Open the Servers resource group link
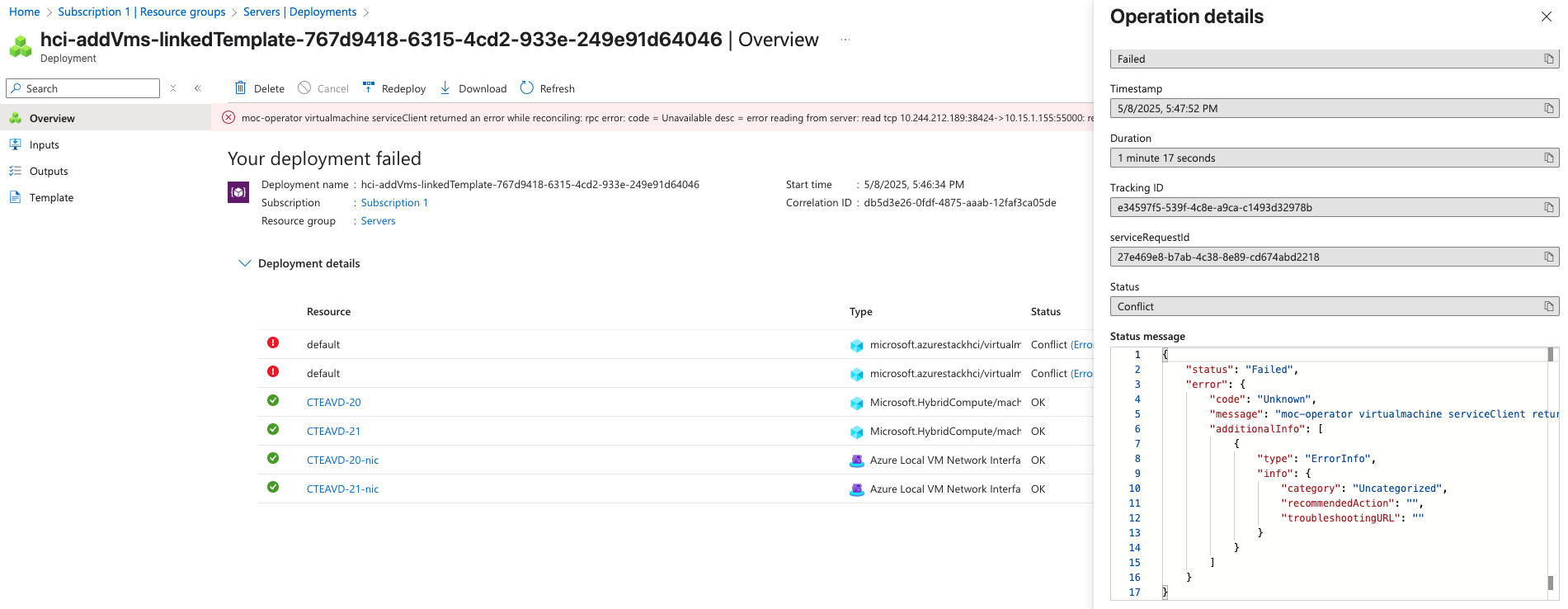 point(378,221)
